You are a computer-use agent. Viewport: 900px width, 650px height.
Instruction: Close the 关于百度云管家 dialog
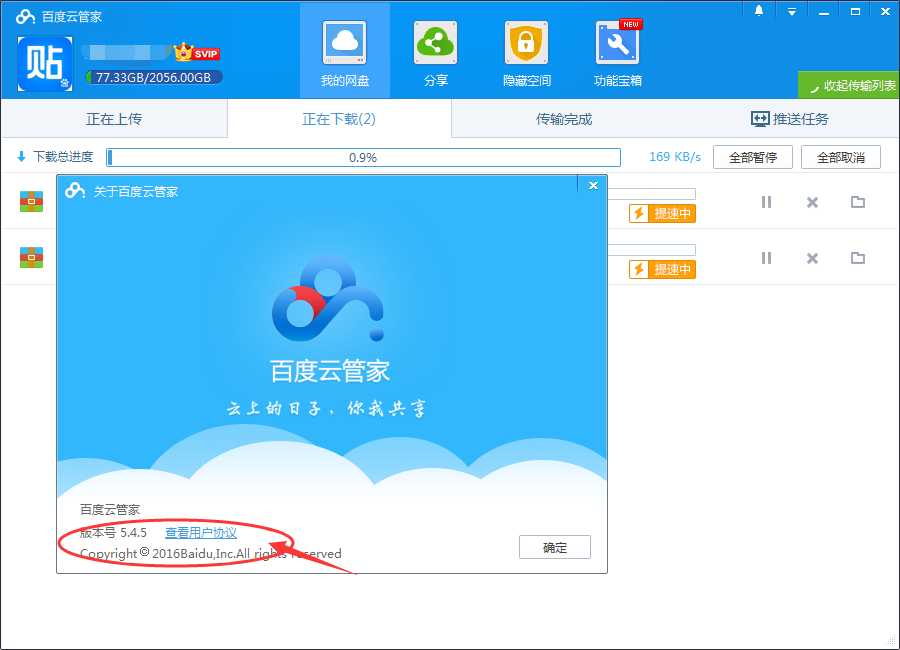tap(593, 185)
